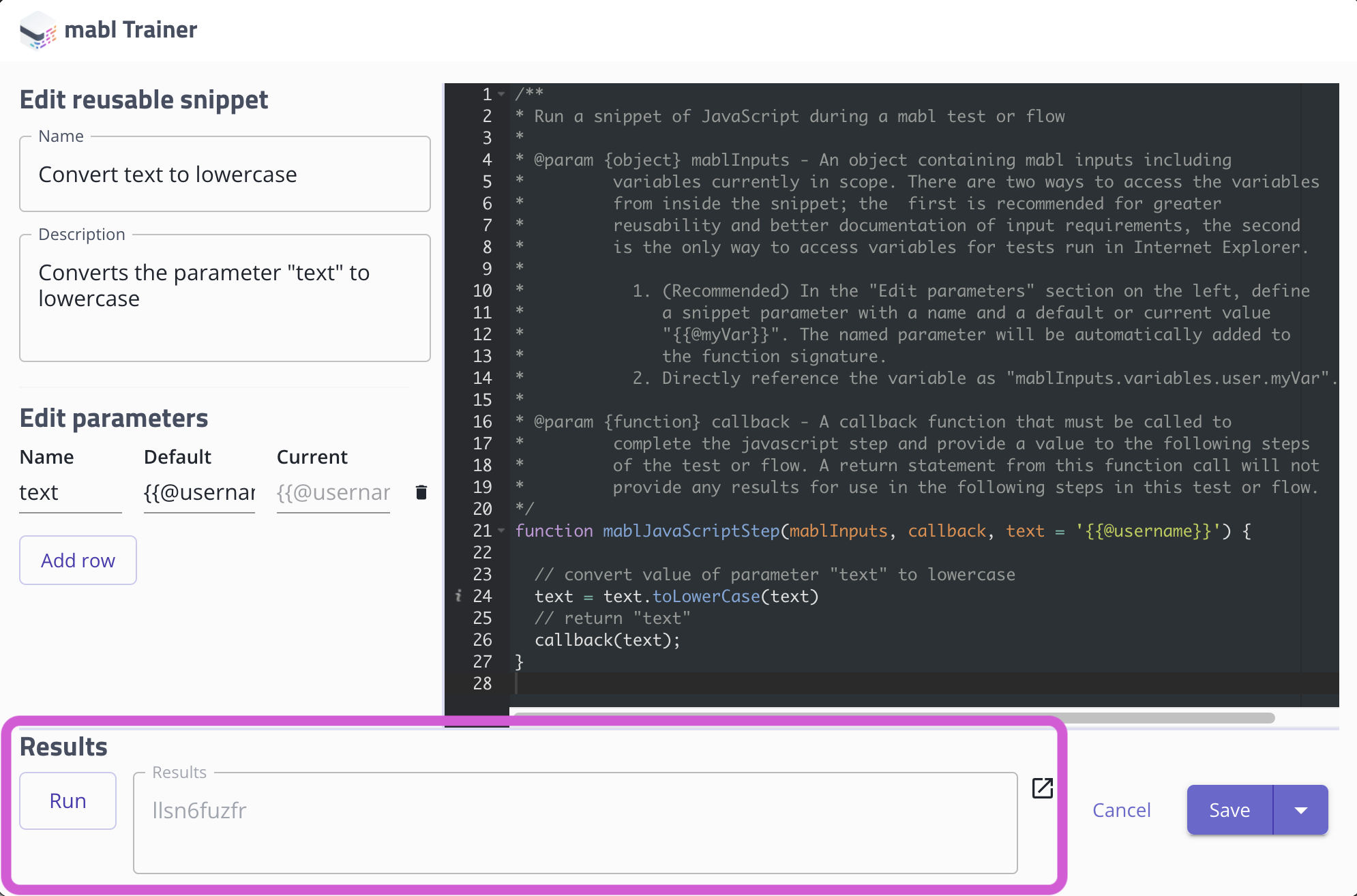
Task: Add a new parameter row
Action: click(x=78, y=561)
